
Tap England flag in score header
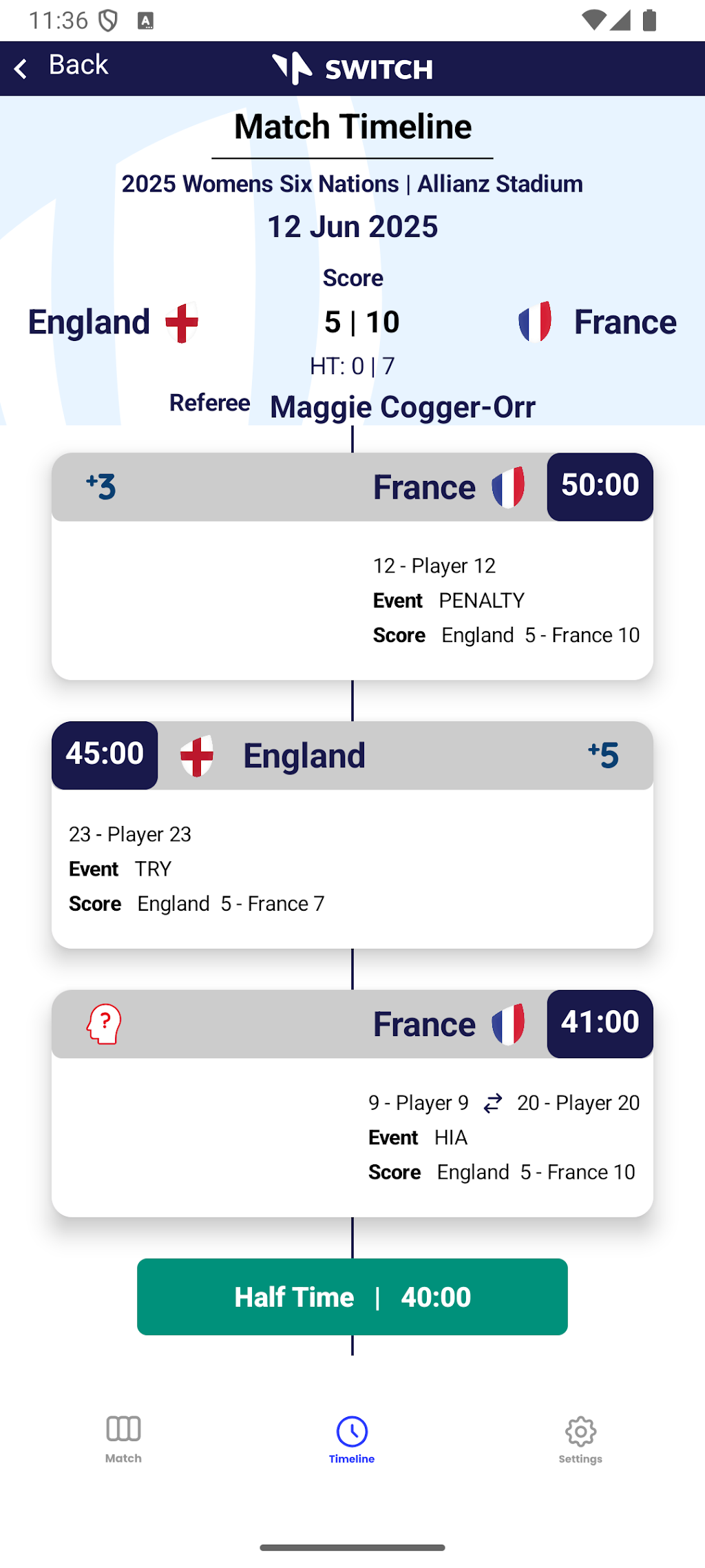pyautogui.click(x=182, y=322)
